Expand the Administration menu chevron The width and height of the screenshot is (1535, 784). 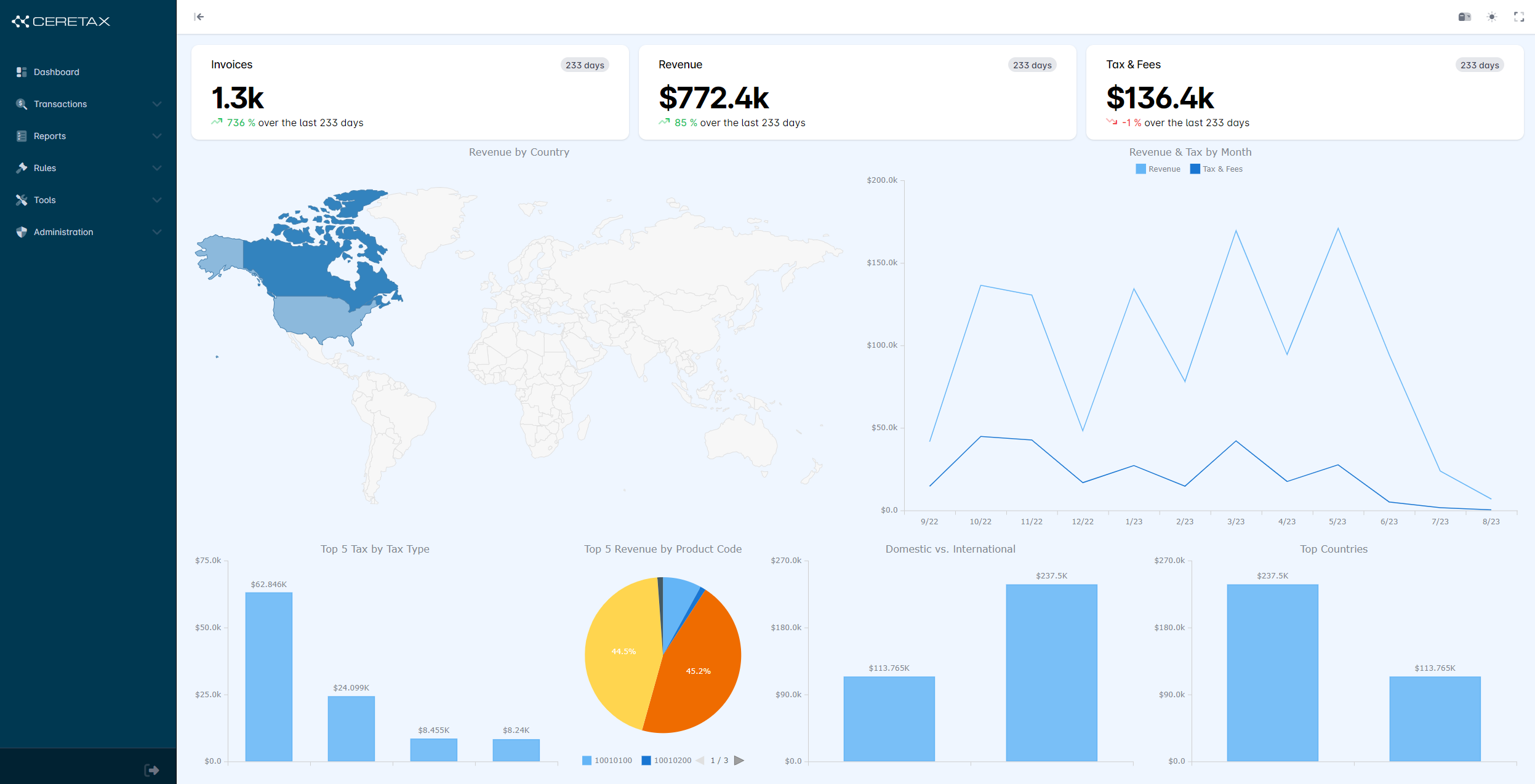point(157,232)
